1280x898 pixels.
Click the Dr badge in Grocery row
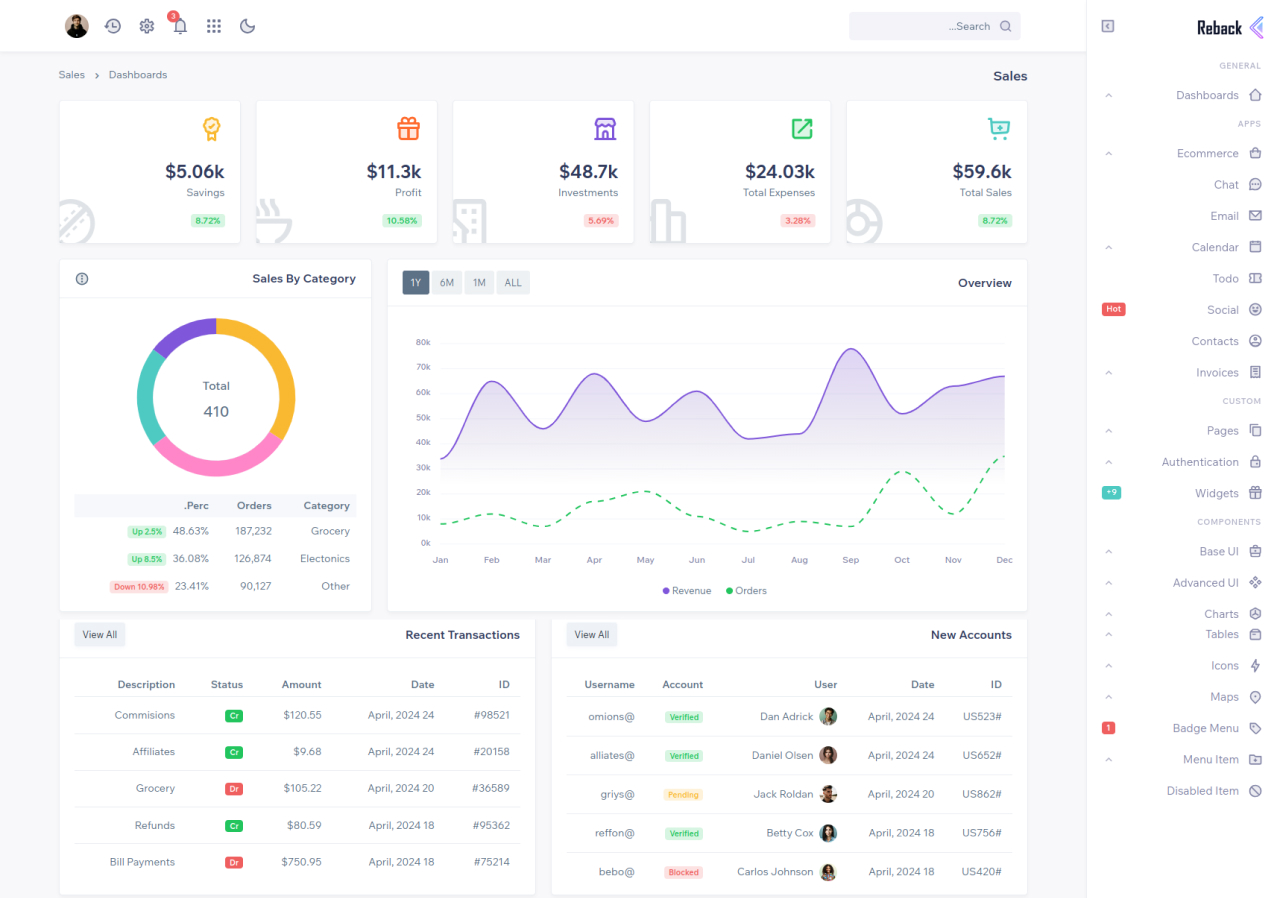[234, 789]
